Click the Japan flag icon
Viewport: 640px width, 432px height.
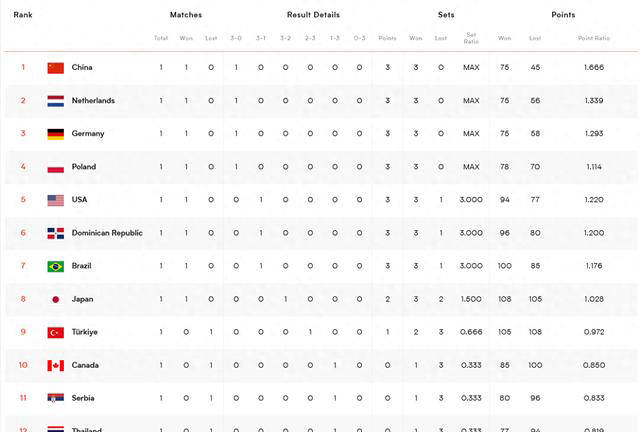56,299
